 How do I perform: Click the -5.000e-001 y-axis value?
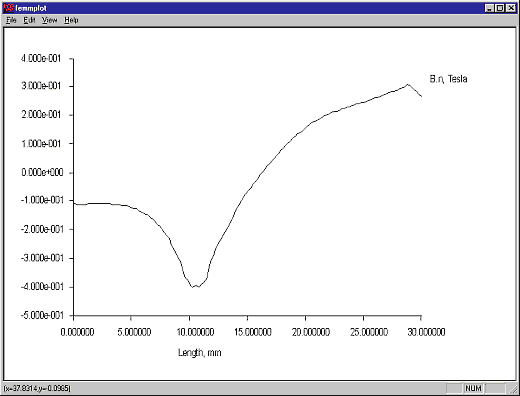[x=42, y=315]
